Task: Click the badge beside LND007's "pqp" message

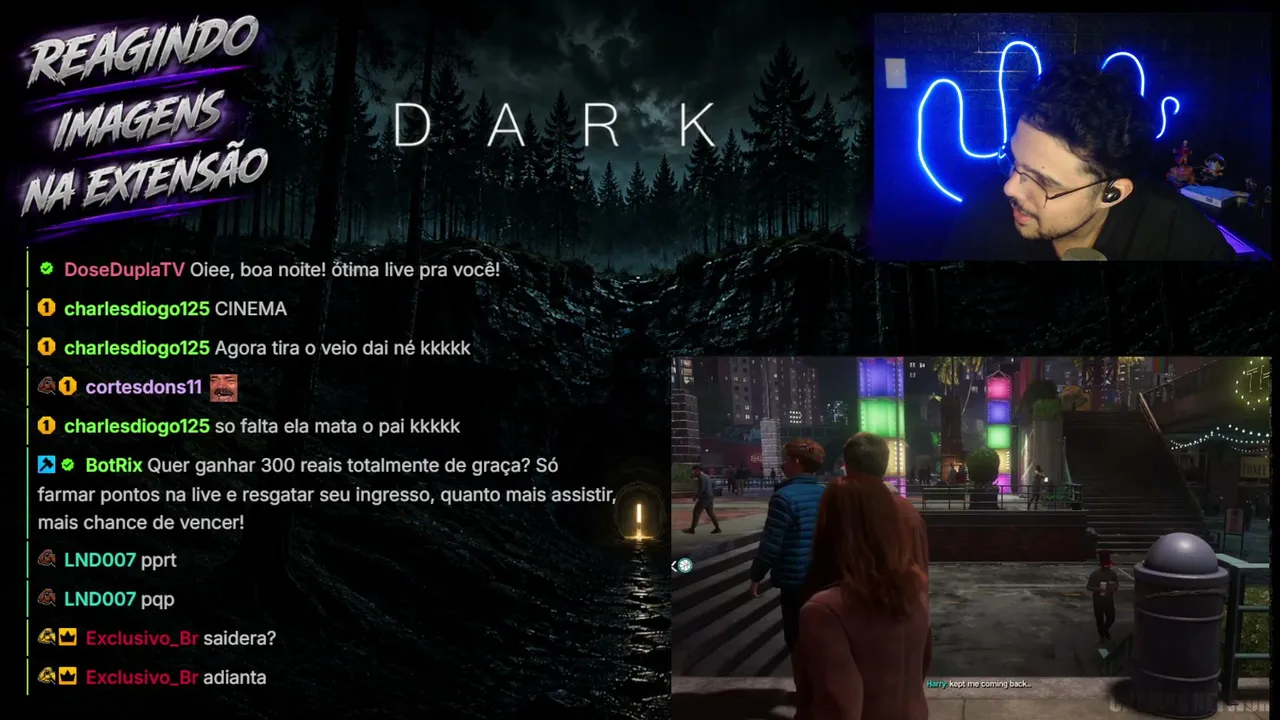Action: click(46, 598)
